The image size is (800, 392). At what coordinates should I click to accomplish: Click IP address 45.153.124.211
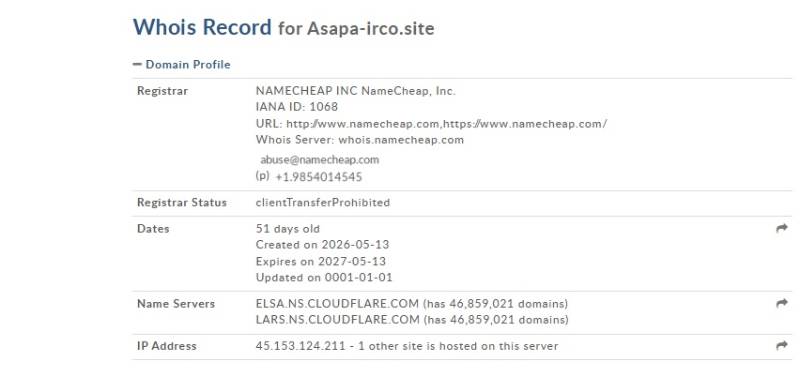pyautogui.click(x=301, y=346)
